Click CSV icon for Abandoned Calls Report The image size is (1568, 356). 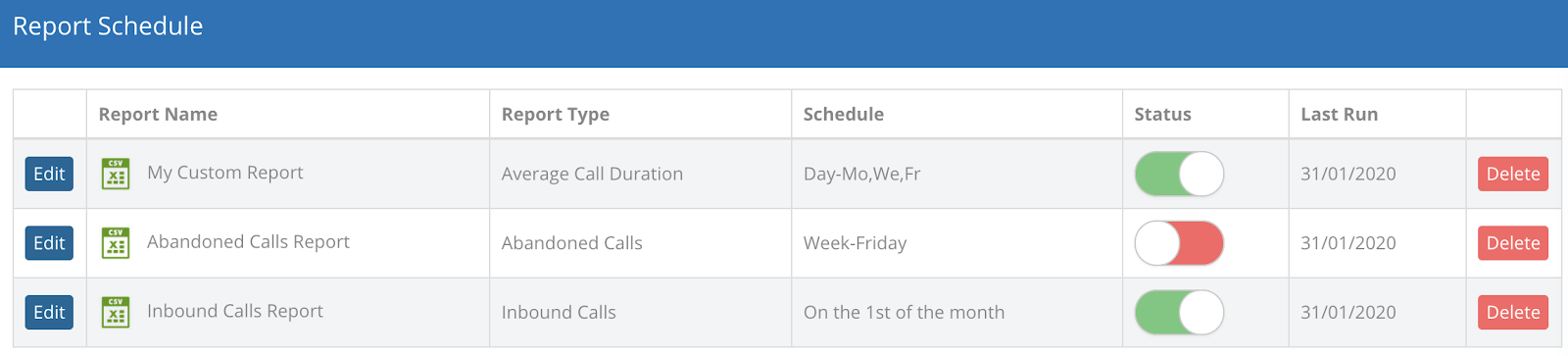point(116,243)
